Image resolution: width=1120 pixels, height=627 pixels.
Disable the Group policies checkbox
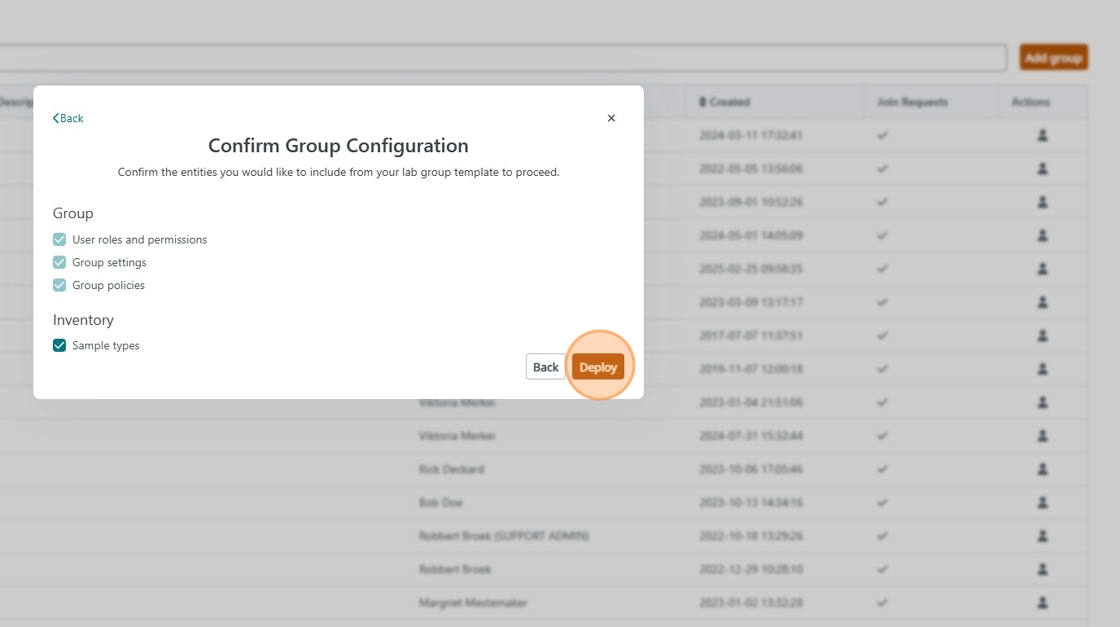pos(60,285)
